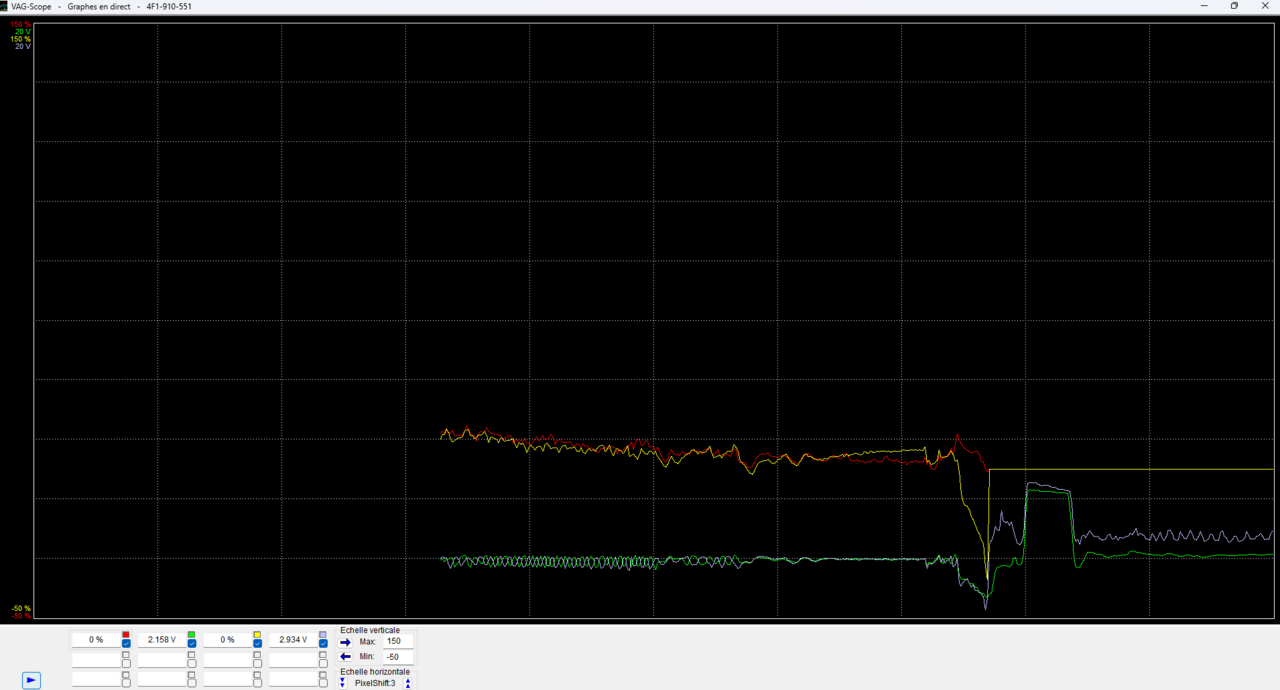Click the 2.158 V value field
The width and height of the screenshot is (1280, 690).
click(161, 639)
